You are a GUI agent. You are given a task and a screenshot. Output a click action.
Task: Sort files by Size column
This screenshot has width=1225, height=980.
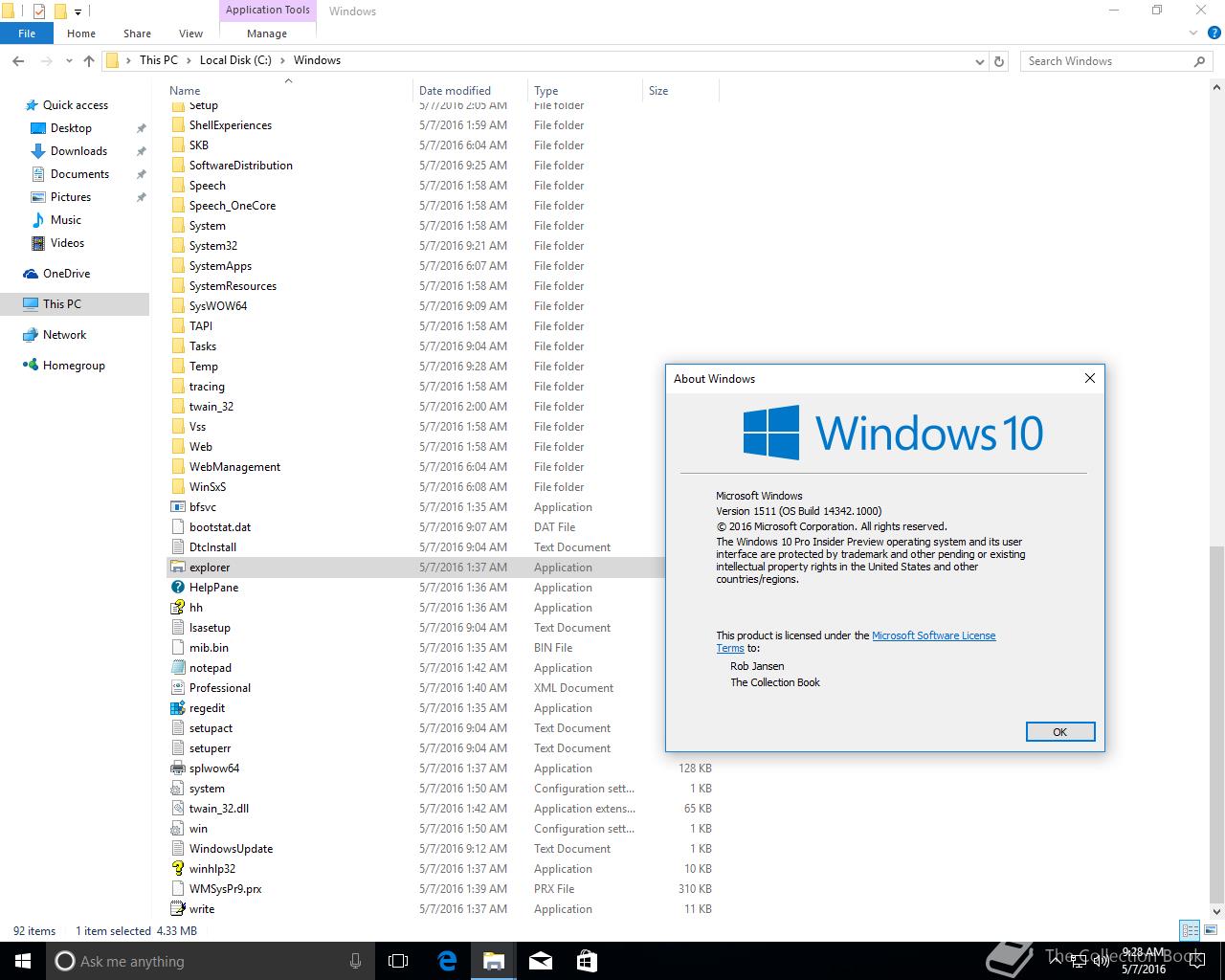tap(680, 91)
